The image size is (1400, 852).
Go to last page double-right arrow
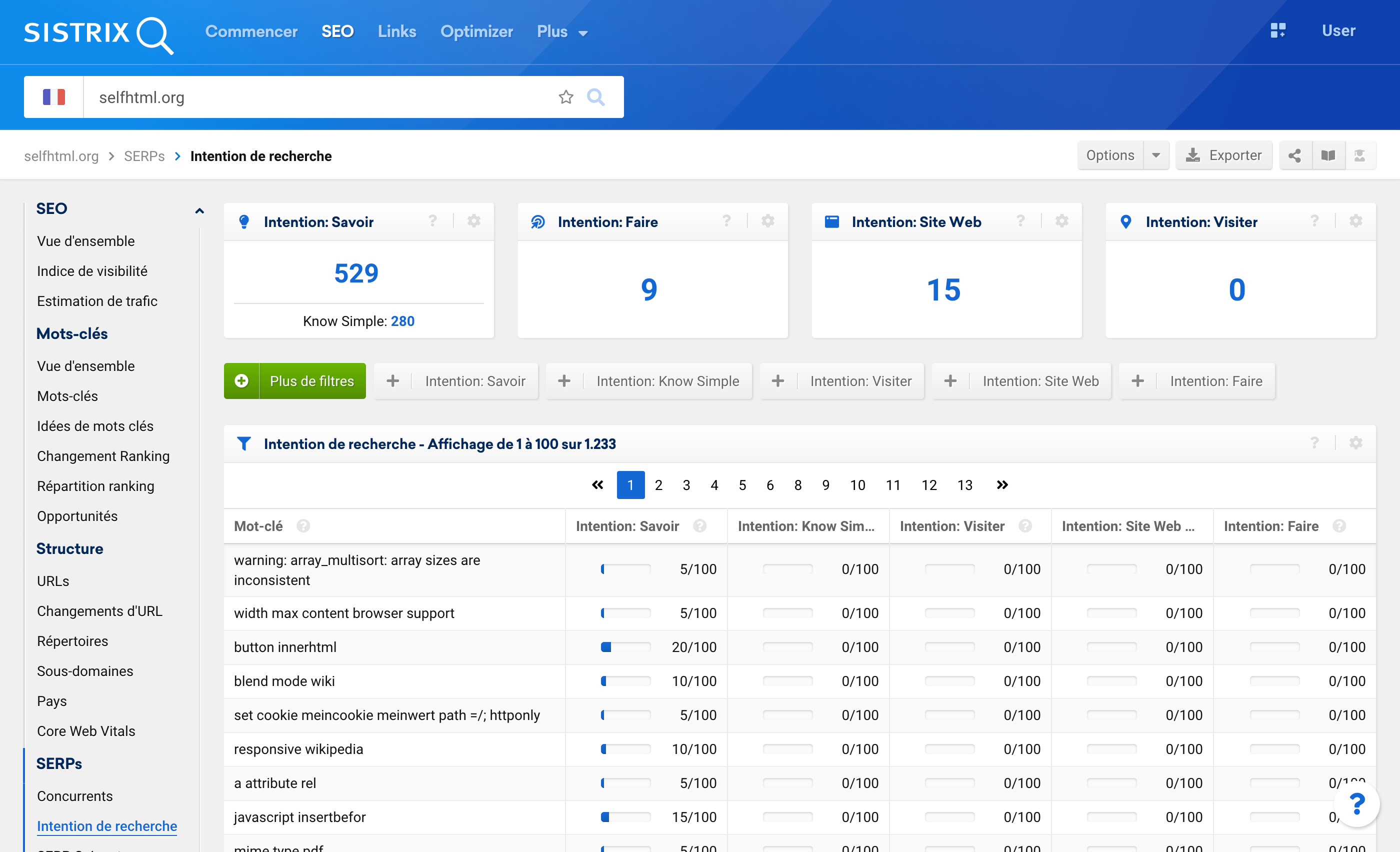(x=1002, y=485)
